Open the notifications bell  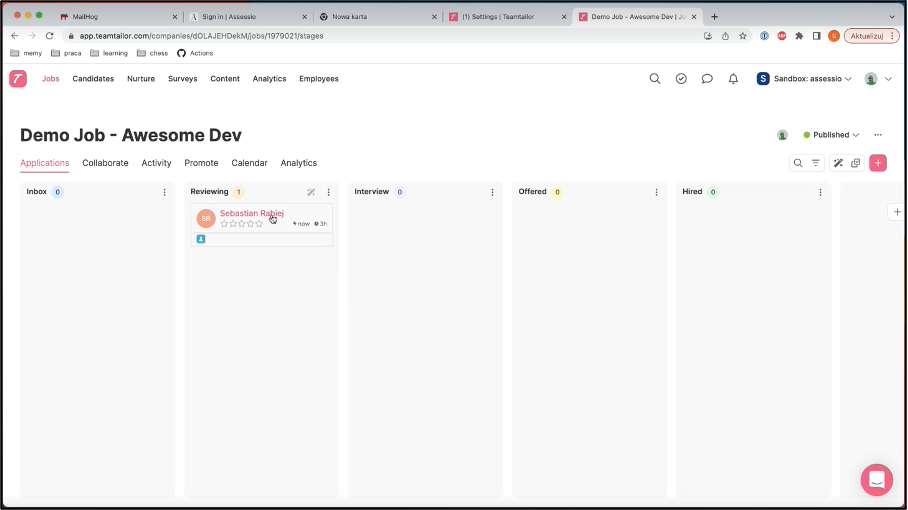(x=733, y=79)
